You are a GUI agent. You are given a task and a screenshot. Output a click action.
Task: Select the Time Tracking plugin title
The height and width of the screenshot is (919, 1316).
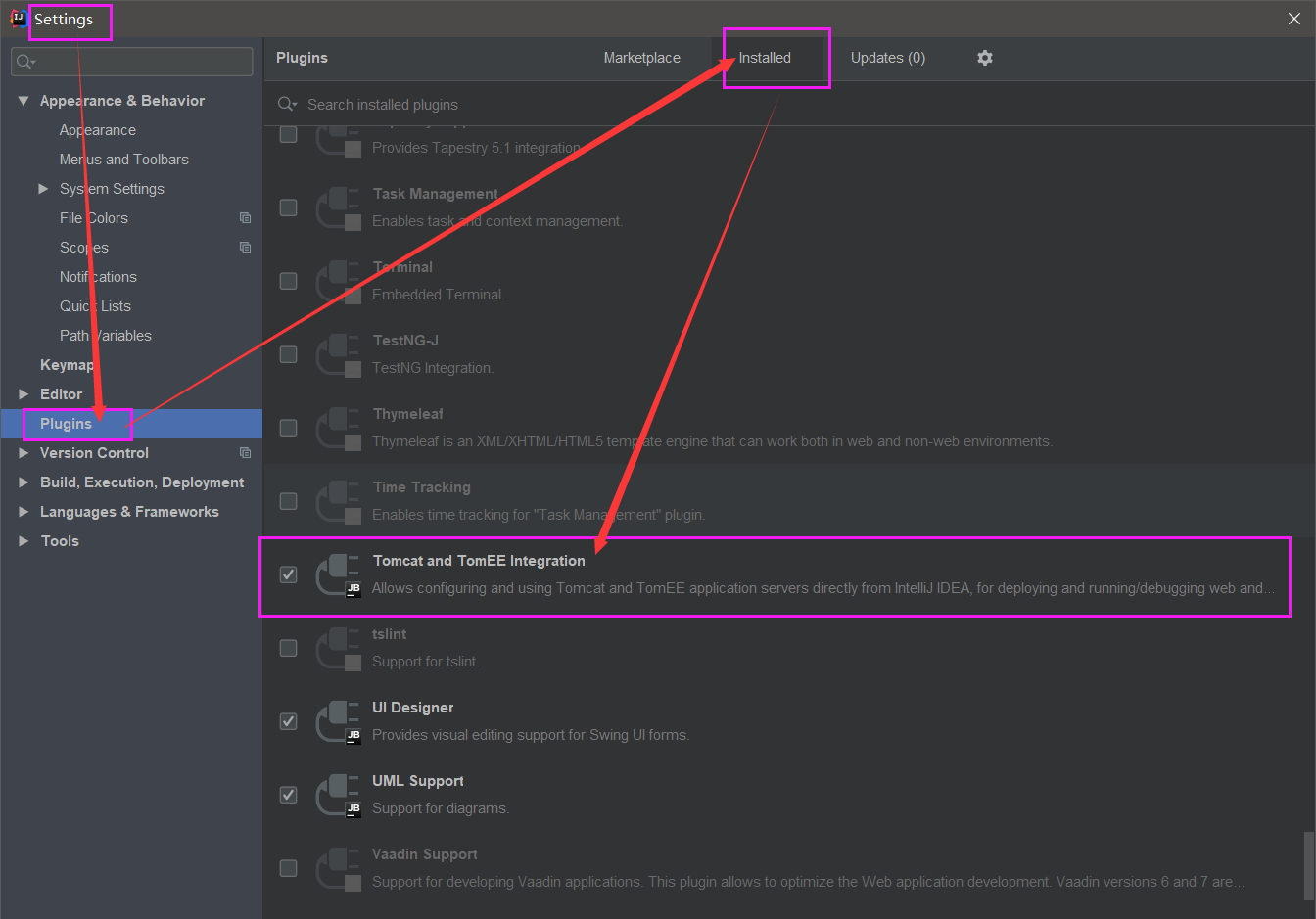[x=422, y=487]
